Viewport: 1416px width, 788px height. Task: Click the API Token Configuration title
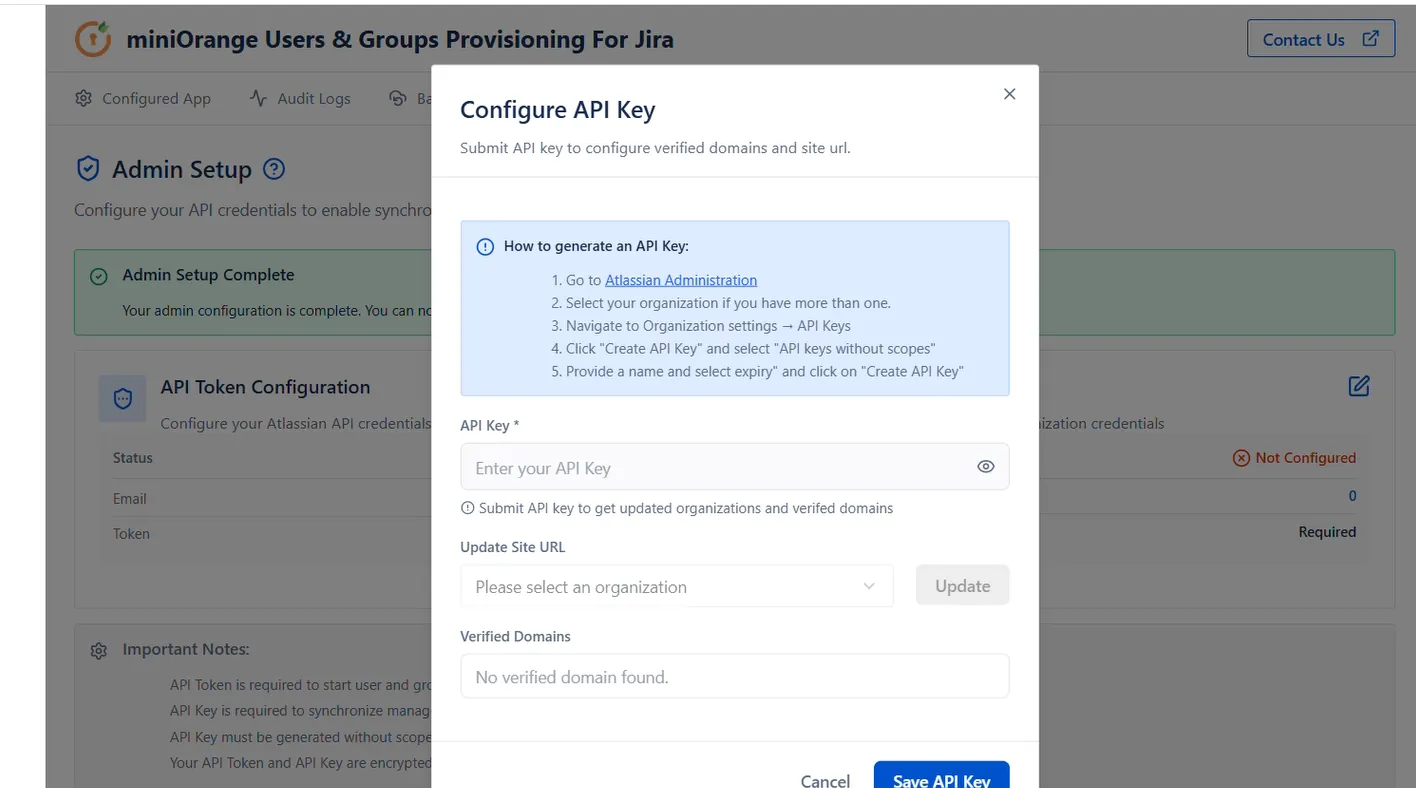pyautogui.click(x=265, y=387)
